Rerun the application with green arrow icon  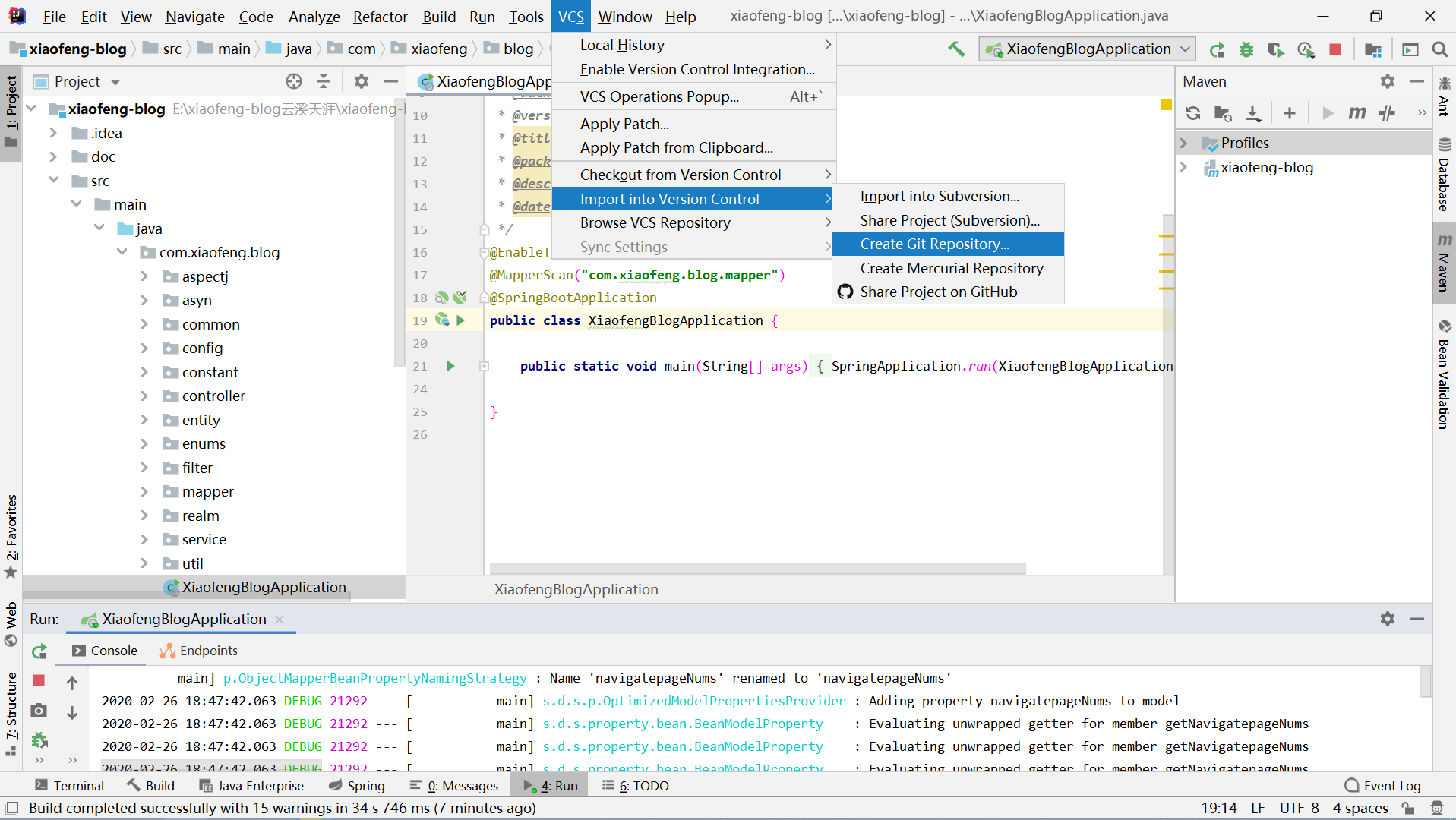point(1217,49)
